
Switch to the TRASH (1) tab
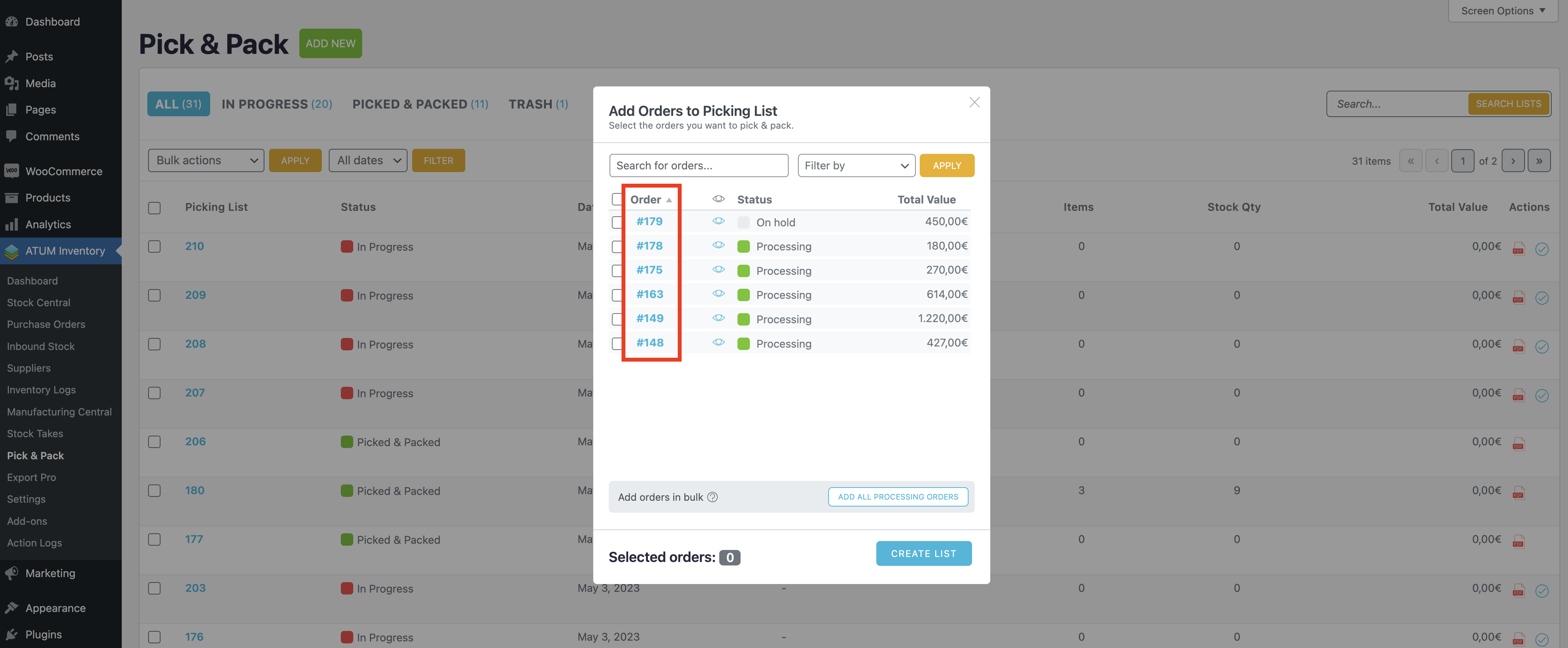pos(538,104)
